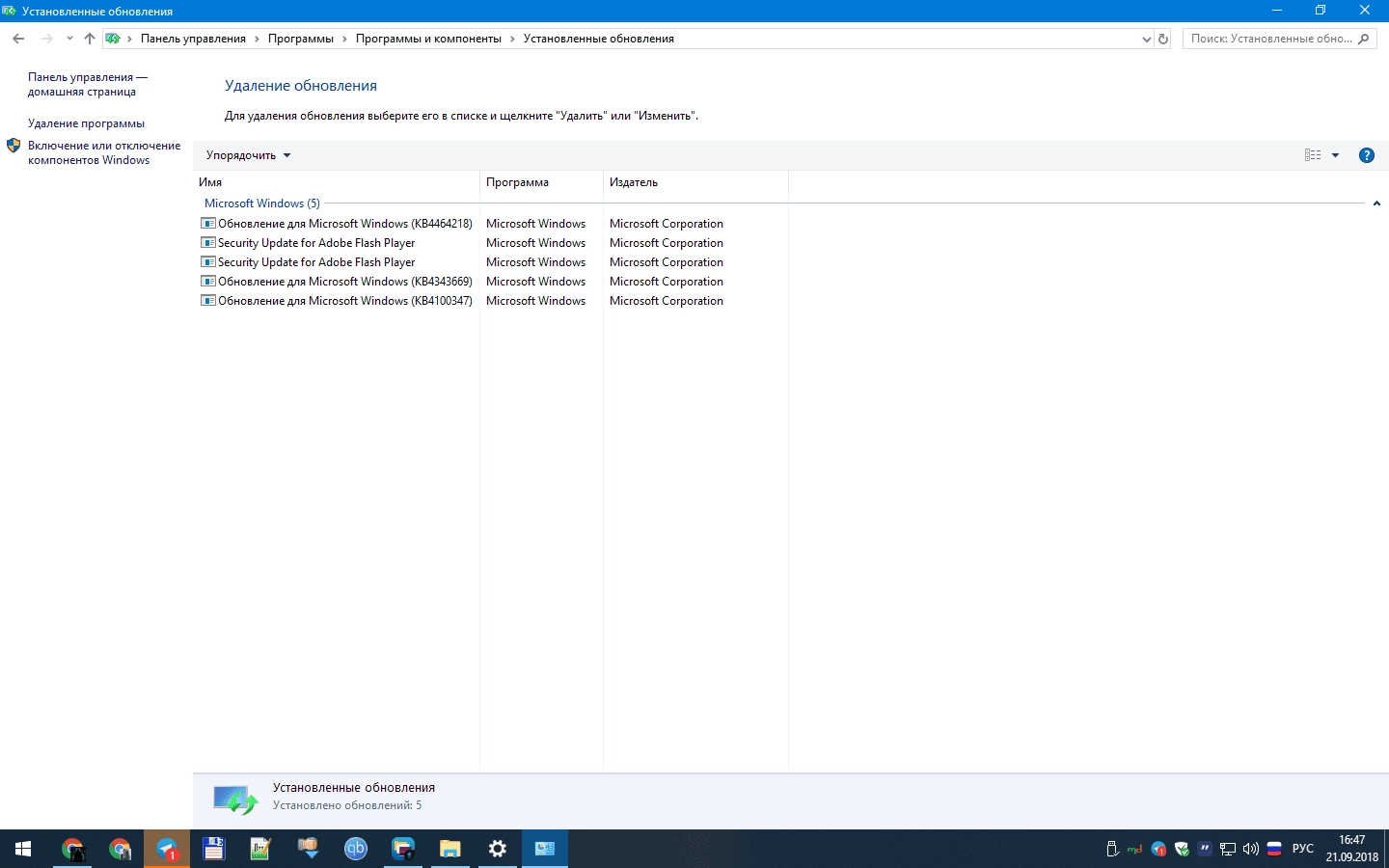Image resolution: width=1389 pixels, height=868 pixels.
Task: Go to Программы и компоненты breadcrumb
Action: pos(428,39)
